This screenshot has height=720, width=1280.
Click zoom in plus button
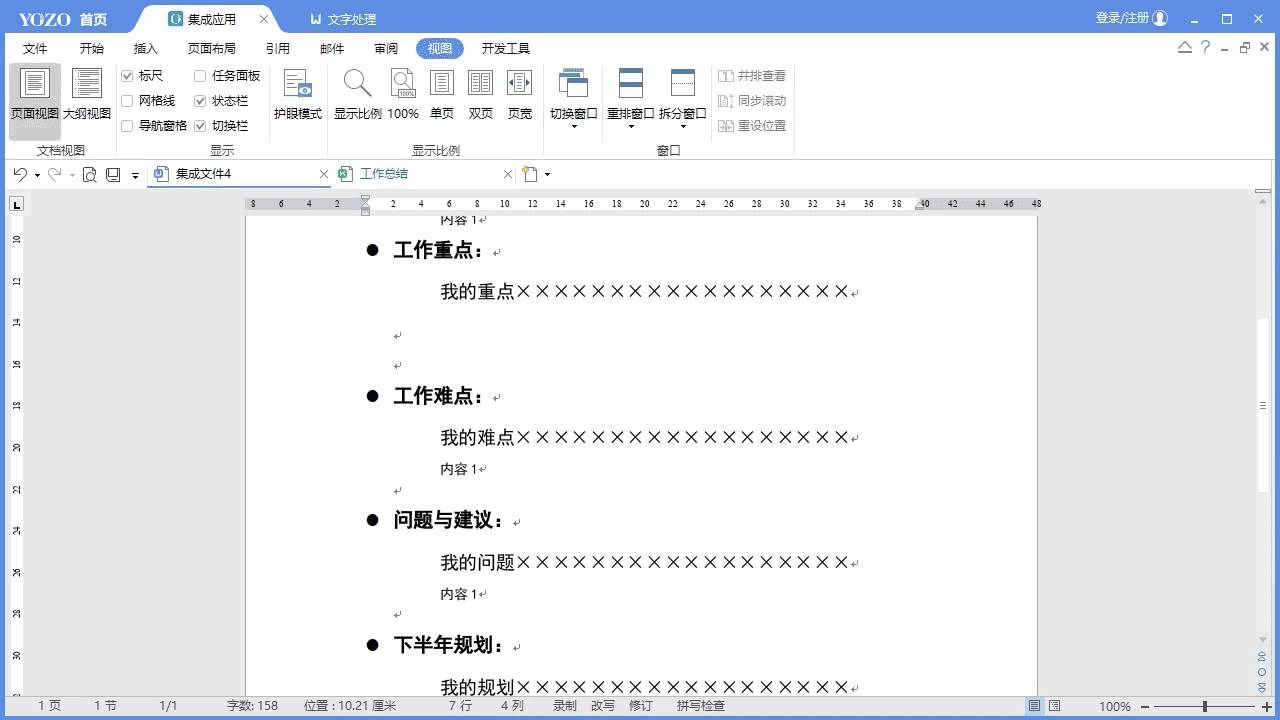point(1267,707)
